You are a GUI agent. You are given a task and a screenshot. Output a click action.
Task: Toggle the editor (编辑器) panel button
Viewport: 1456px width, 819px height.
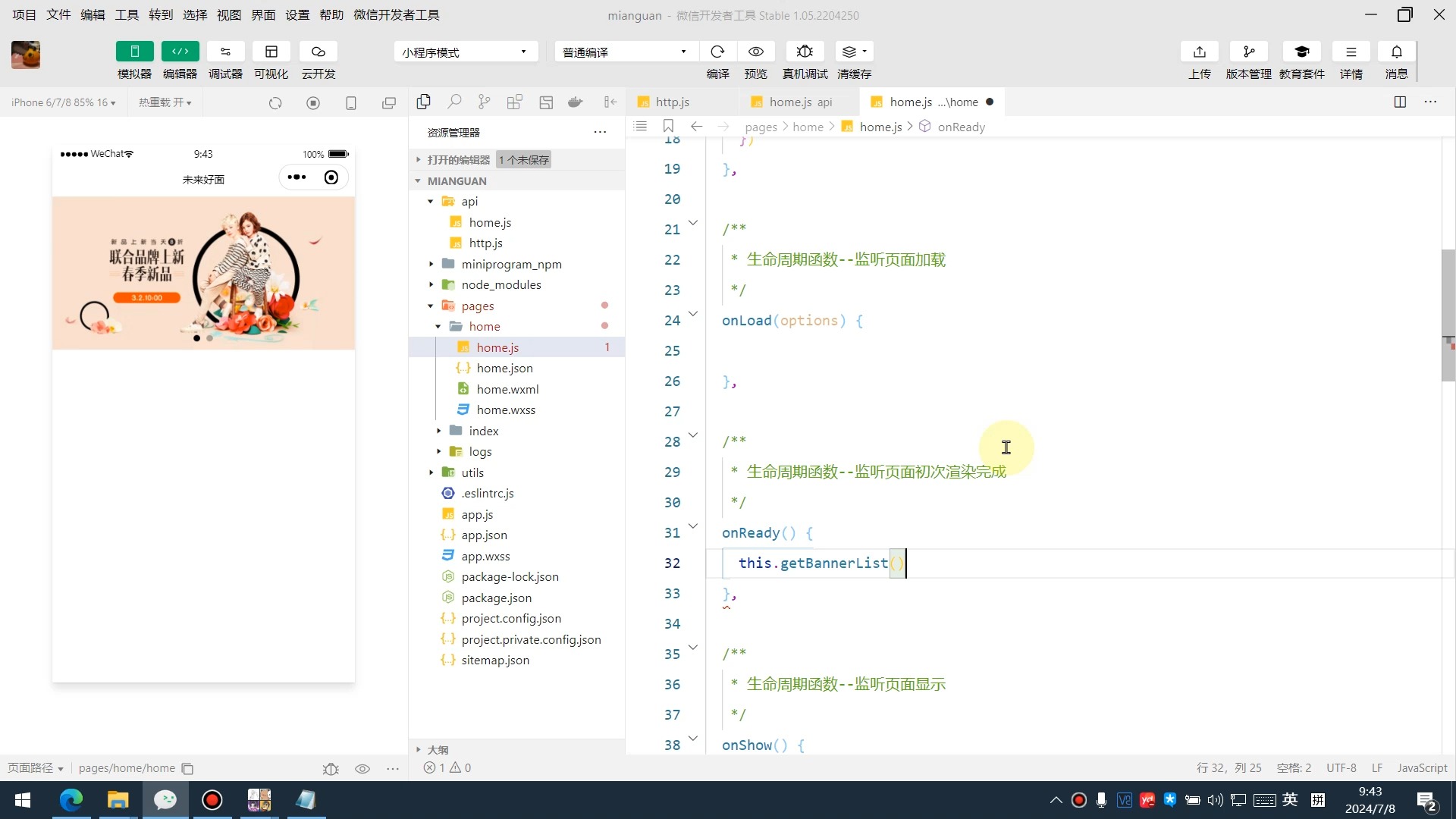[180, 52]
